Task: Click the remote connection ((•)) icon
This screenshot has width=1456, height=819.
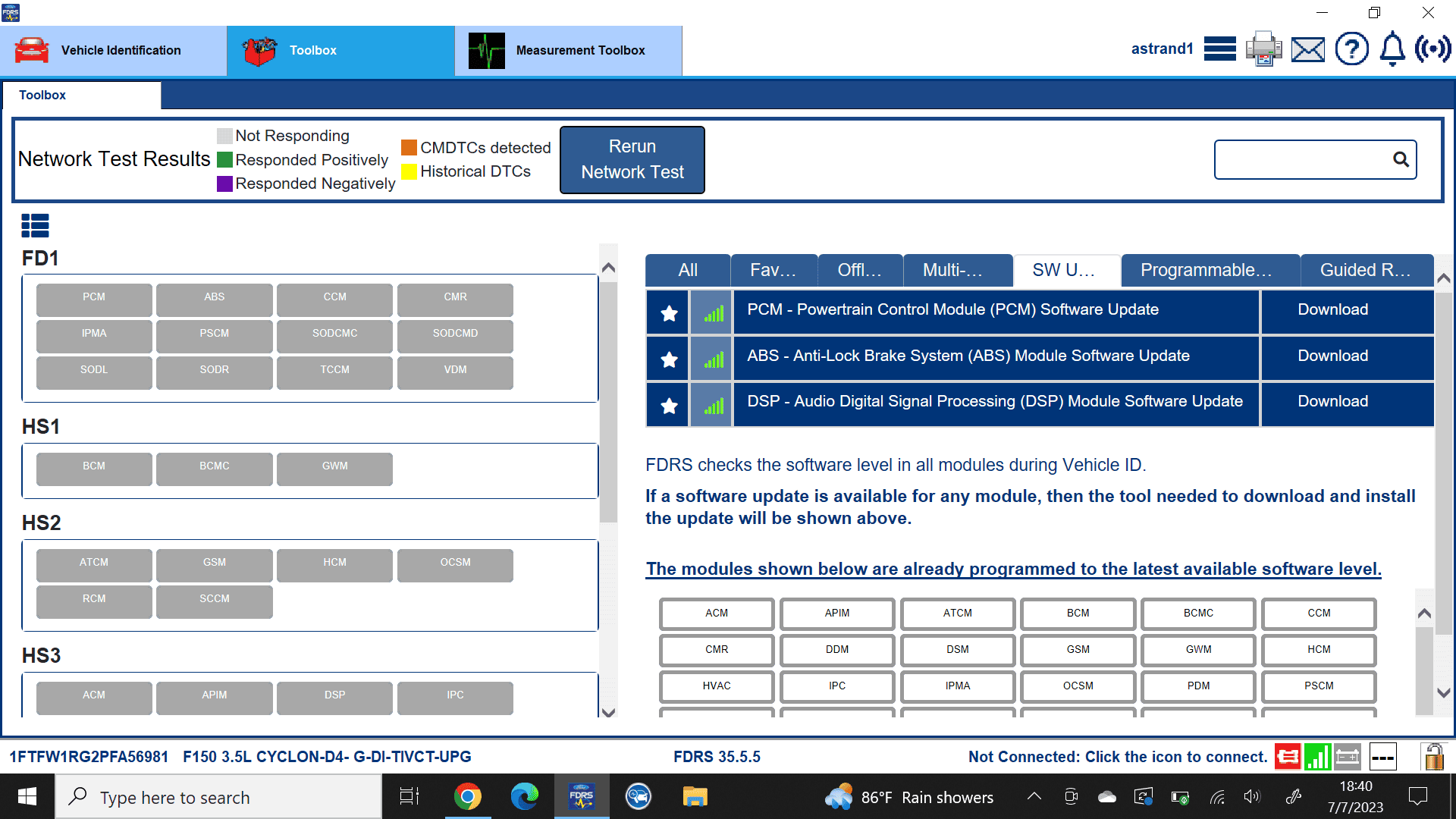Action: 1434,49
